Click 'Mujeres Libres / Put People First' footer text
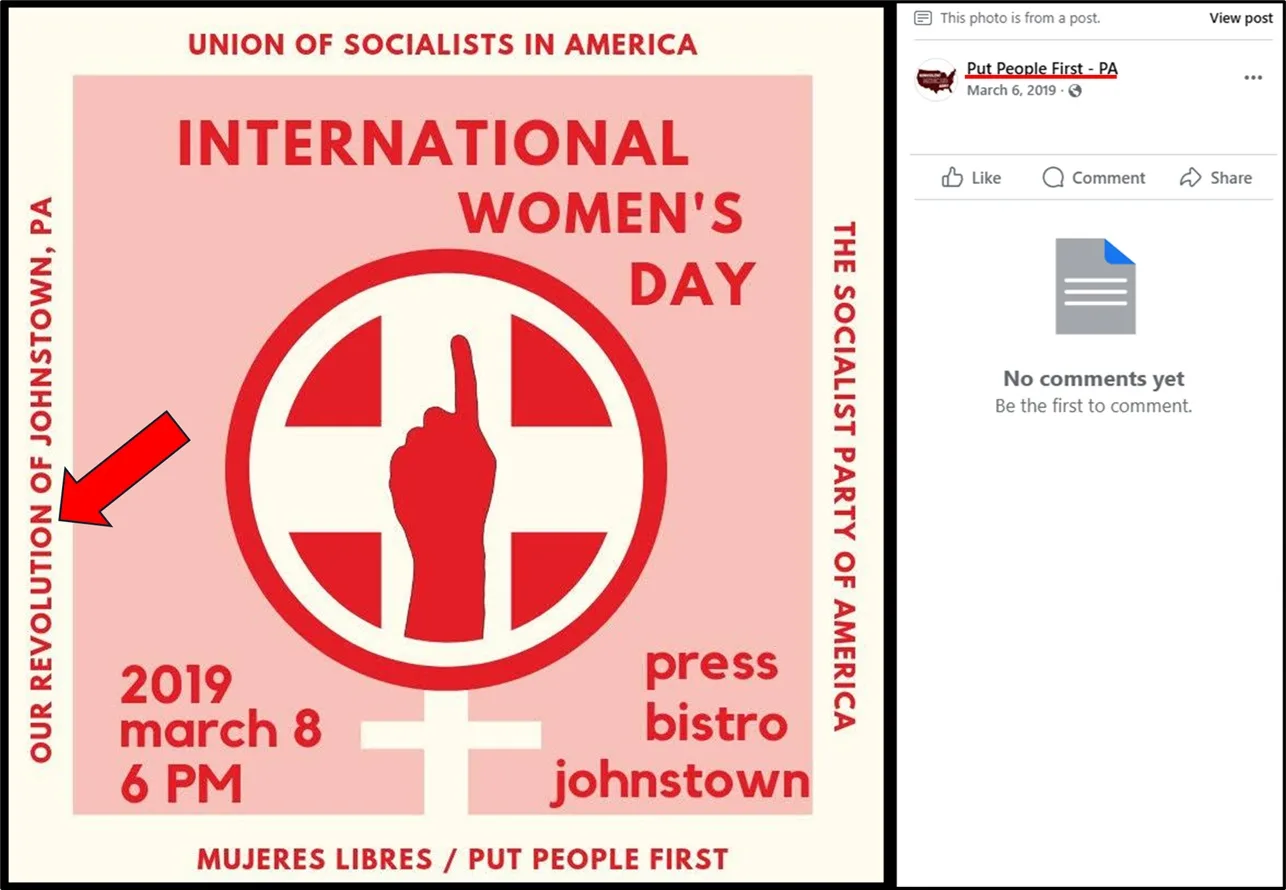This screenshot has height=890, width=1286. (462, 858)
